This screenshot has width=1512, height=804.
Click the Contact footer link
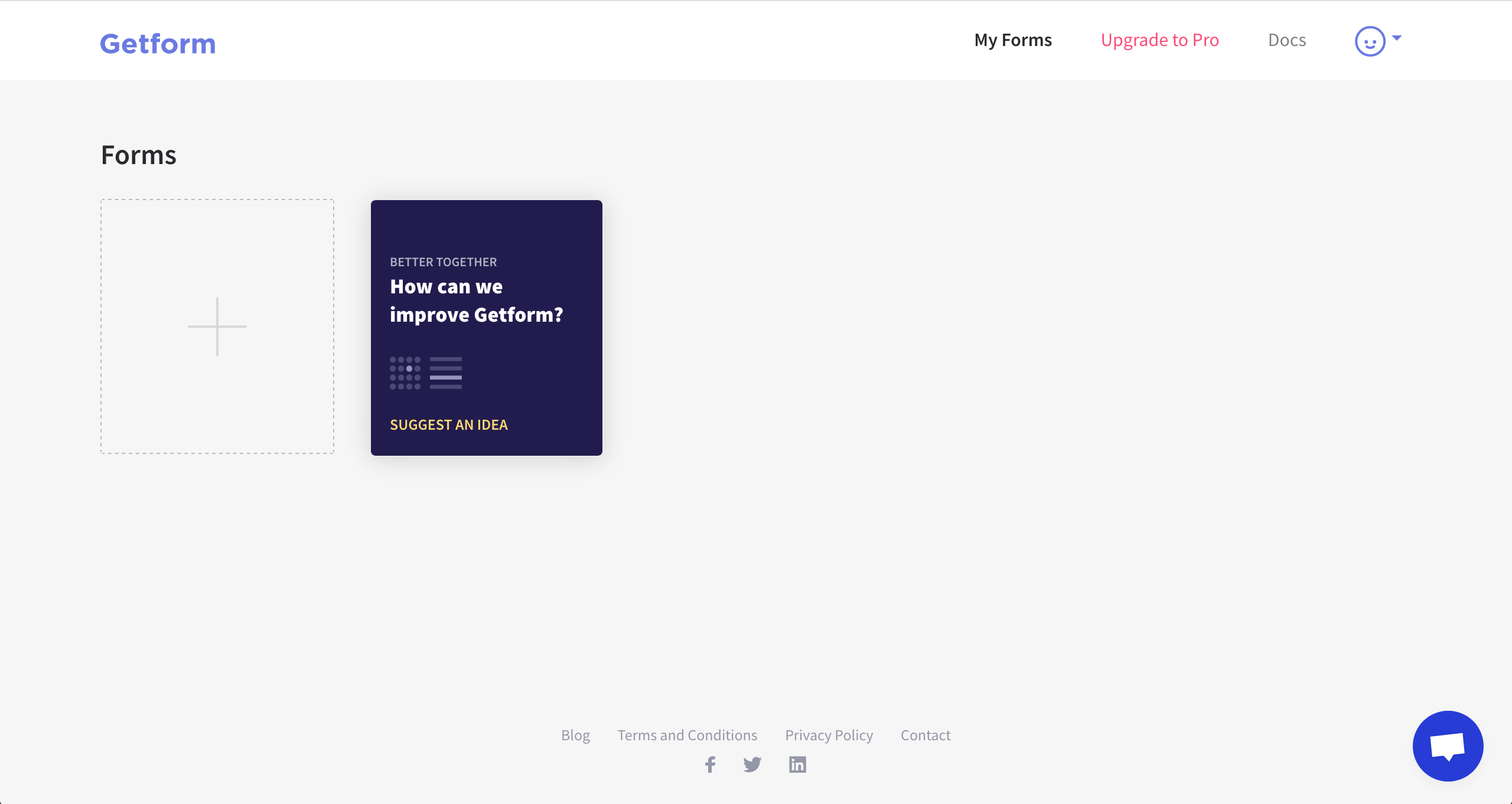tap(924, 735)
